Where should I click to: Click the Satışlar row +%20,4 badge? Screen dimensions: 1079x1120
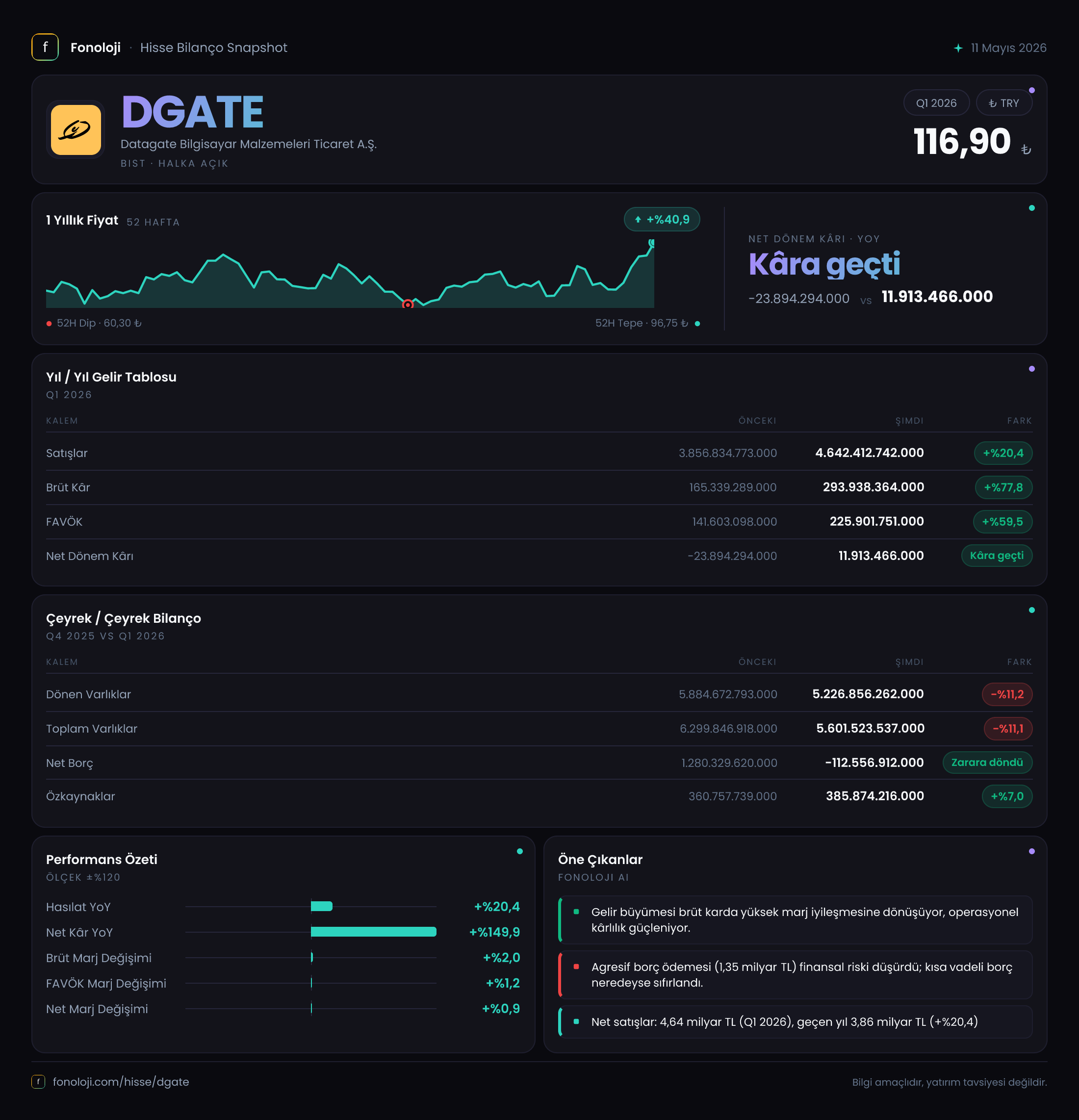pyautogui.click(x=1003, y=453)
